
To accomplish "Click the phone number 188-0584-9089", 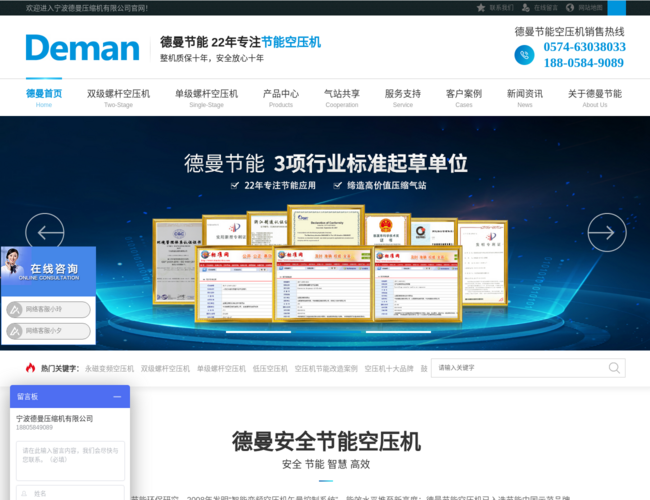I will click(584, 63).
